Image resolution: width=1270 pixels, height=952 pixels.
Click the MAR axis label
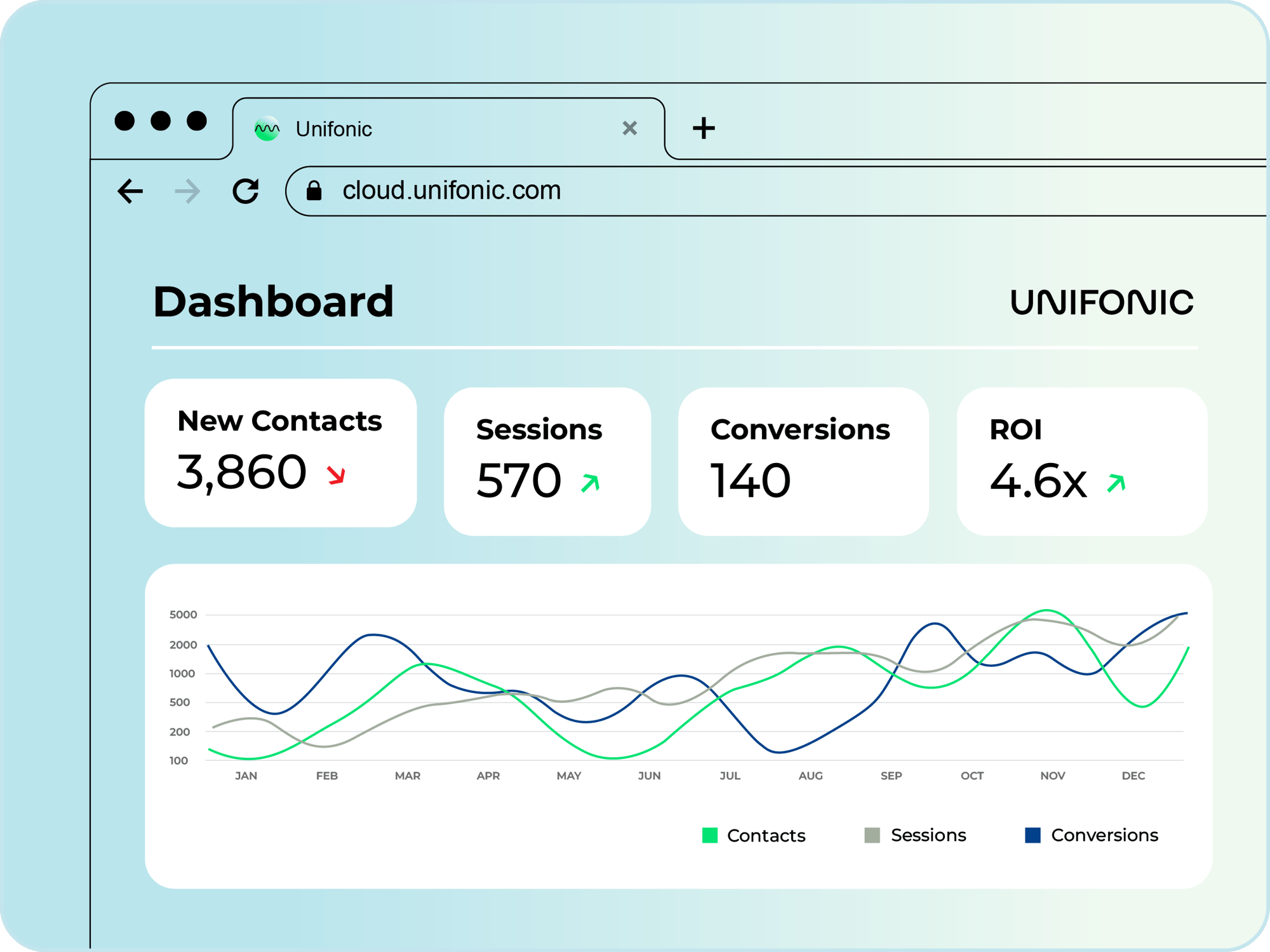408,775
